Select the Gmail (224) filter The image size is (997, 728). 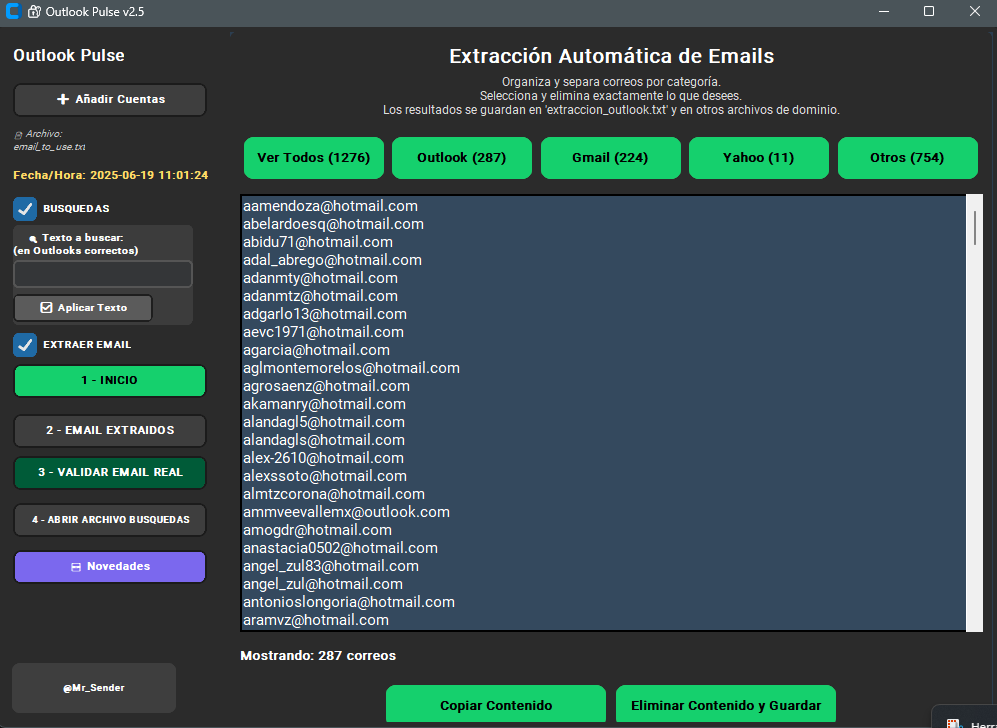coord(610,158)
